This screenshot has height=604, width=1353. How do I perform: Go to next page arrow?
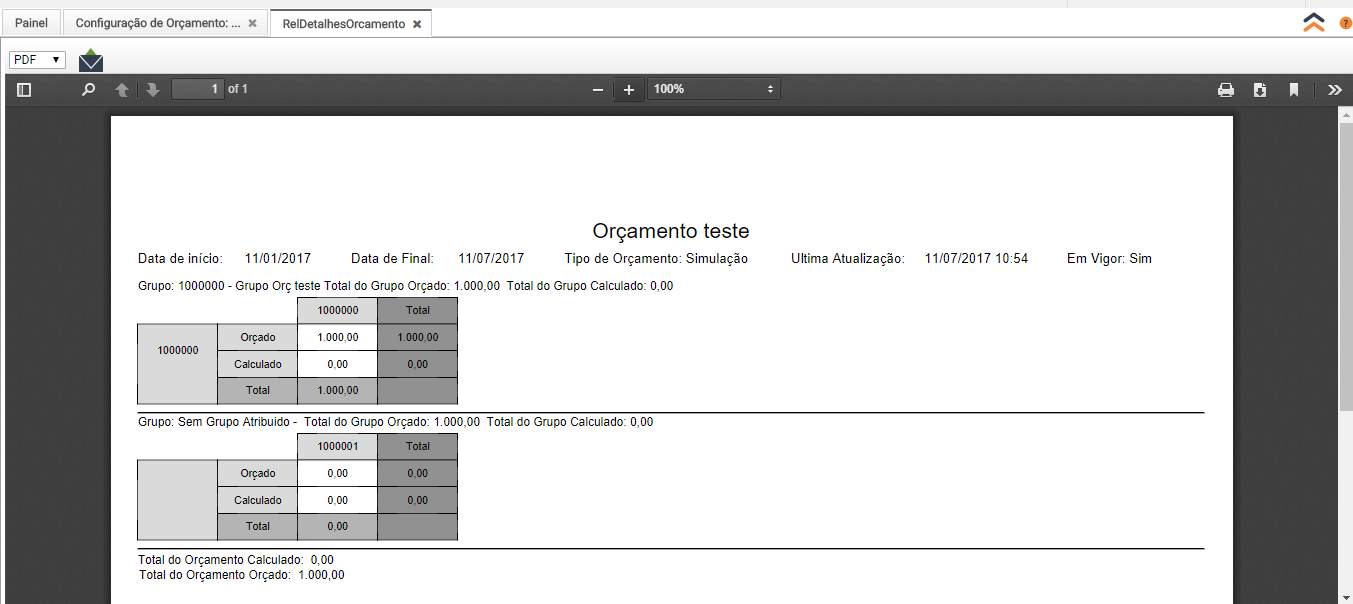pyautogui.click(x=153, y=90)
